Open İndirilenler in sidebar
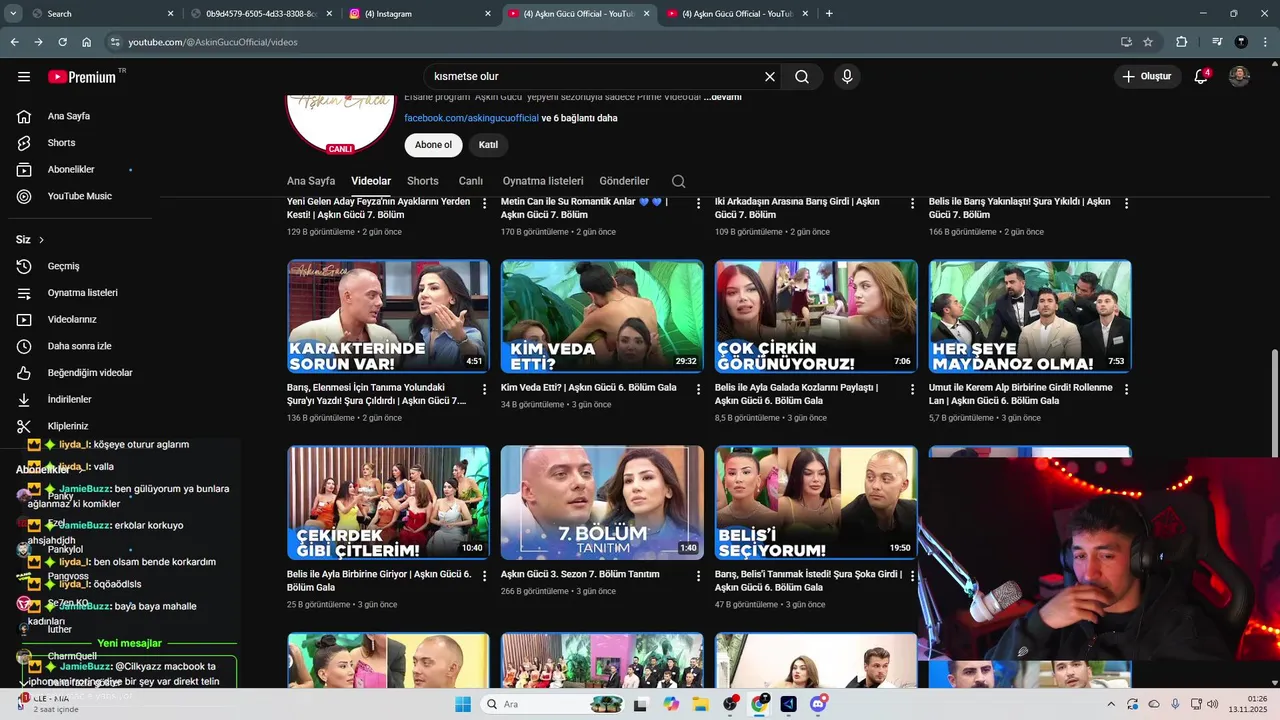 tap(69, 400)
